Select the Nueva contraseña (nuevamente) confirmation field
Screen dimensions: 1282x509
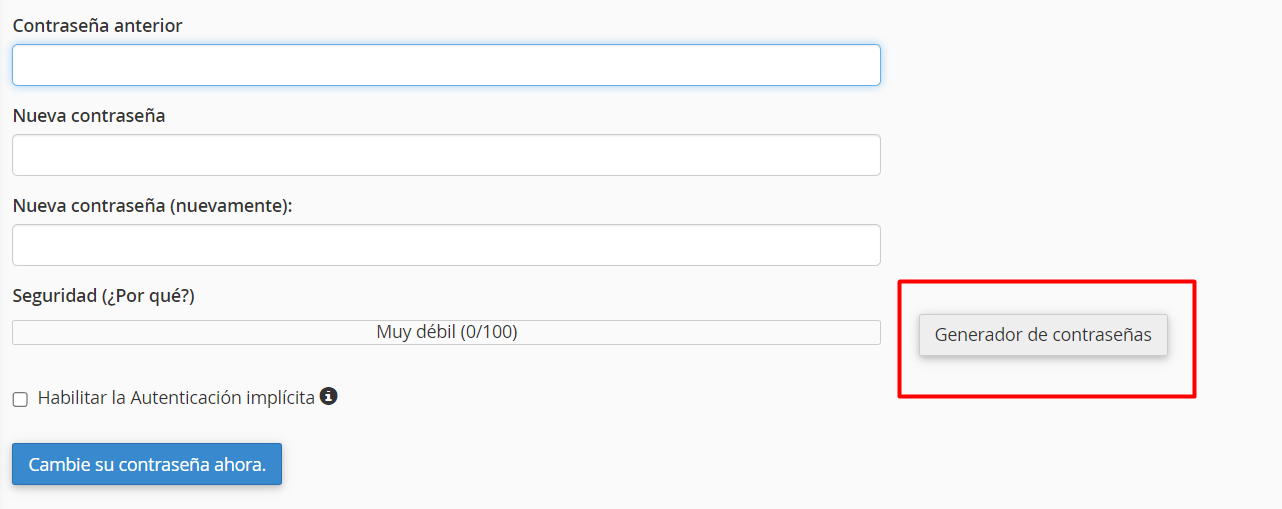pyautogui.click(x=446, y=245)
